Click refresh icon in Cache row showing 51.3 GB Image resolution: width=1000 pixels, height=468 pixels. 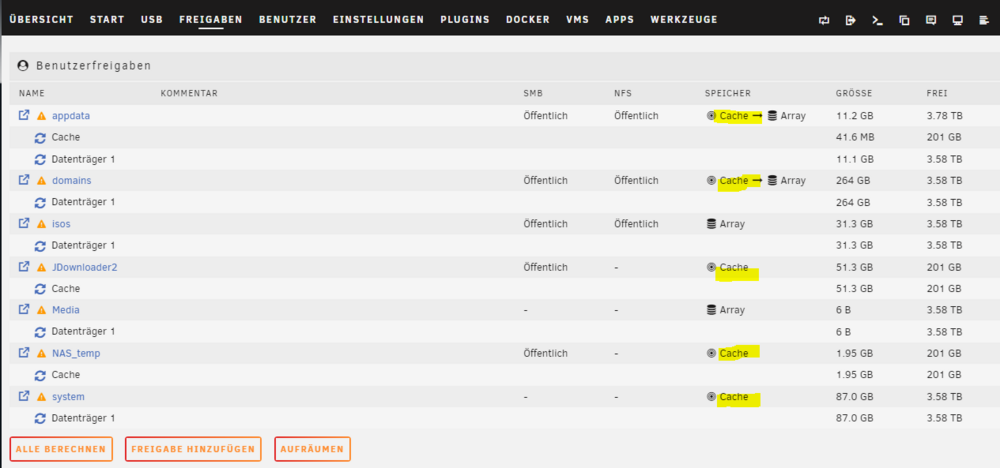pos(40,289)
